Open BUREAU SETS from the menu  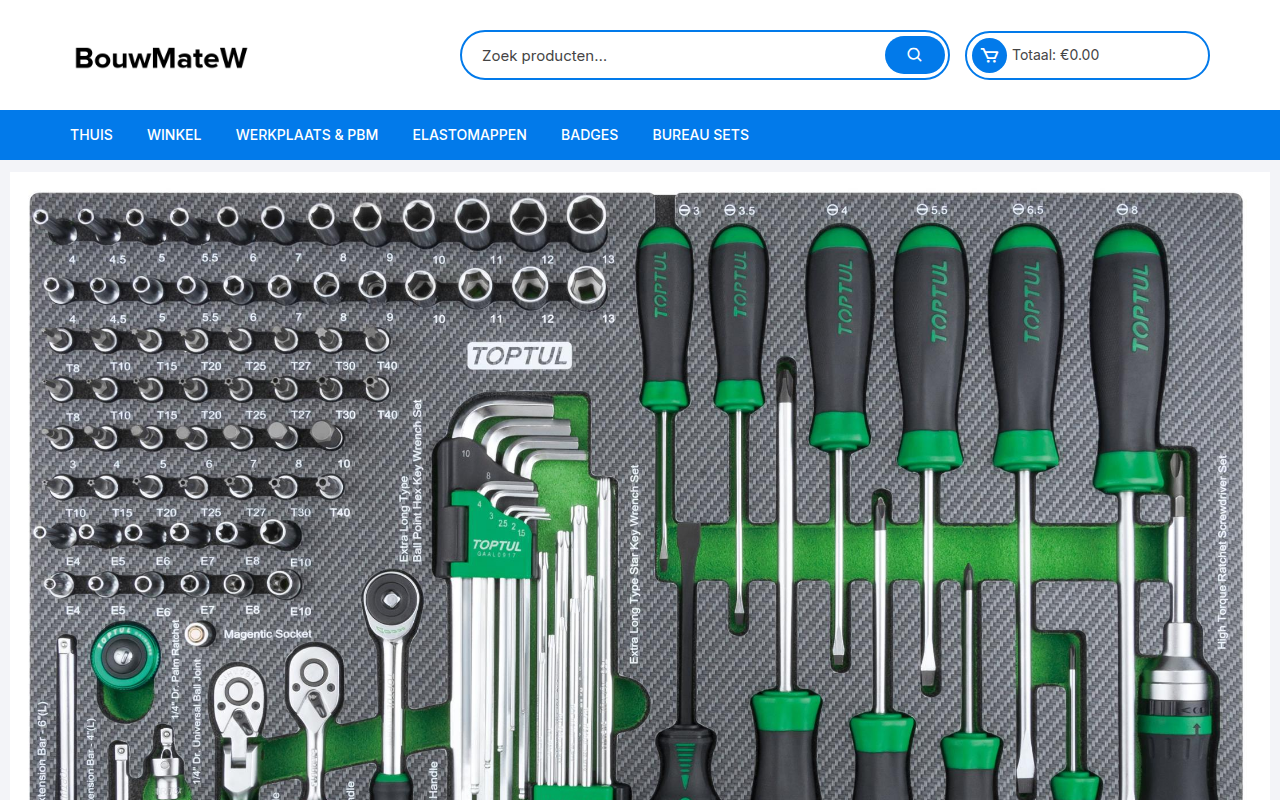(x=700, y=135)
